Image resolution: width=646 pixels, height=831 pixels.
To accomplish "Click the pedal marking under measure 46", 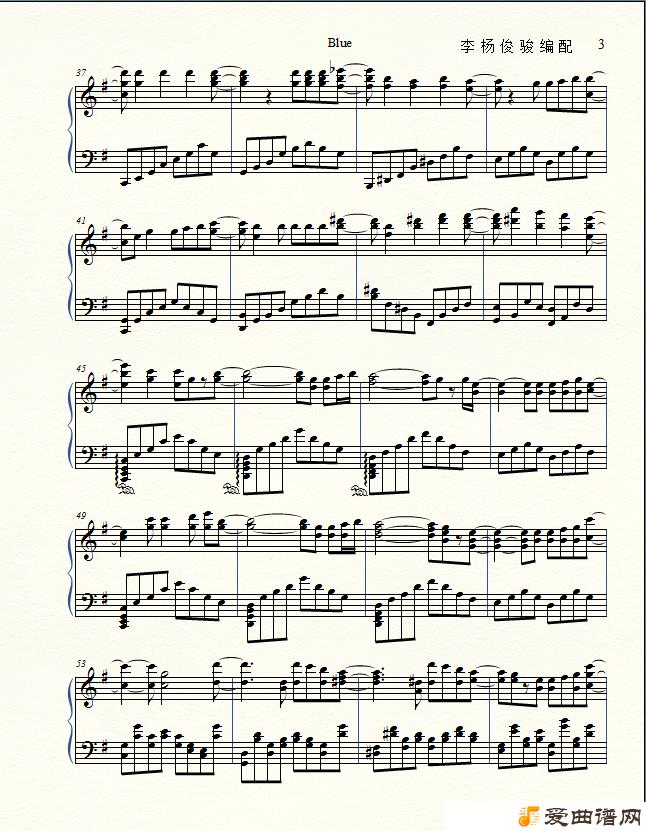I will 233,490.
